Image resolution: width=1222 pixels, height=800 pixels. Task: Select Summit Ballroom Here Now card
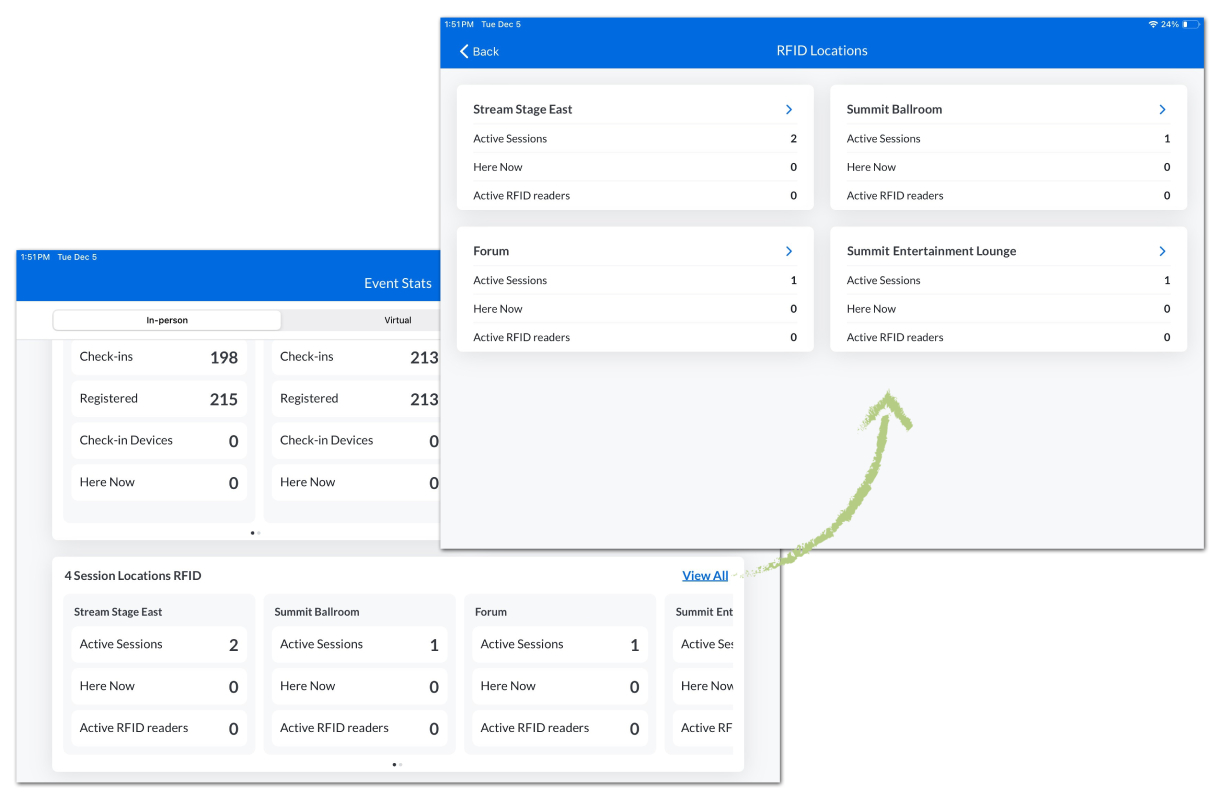click(x=359, y=687)
